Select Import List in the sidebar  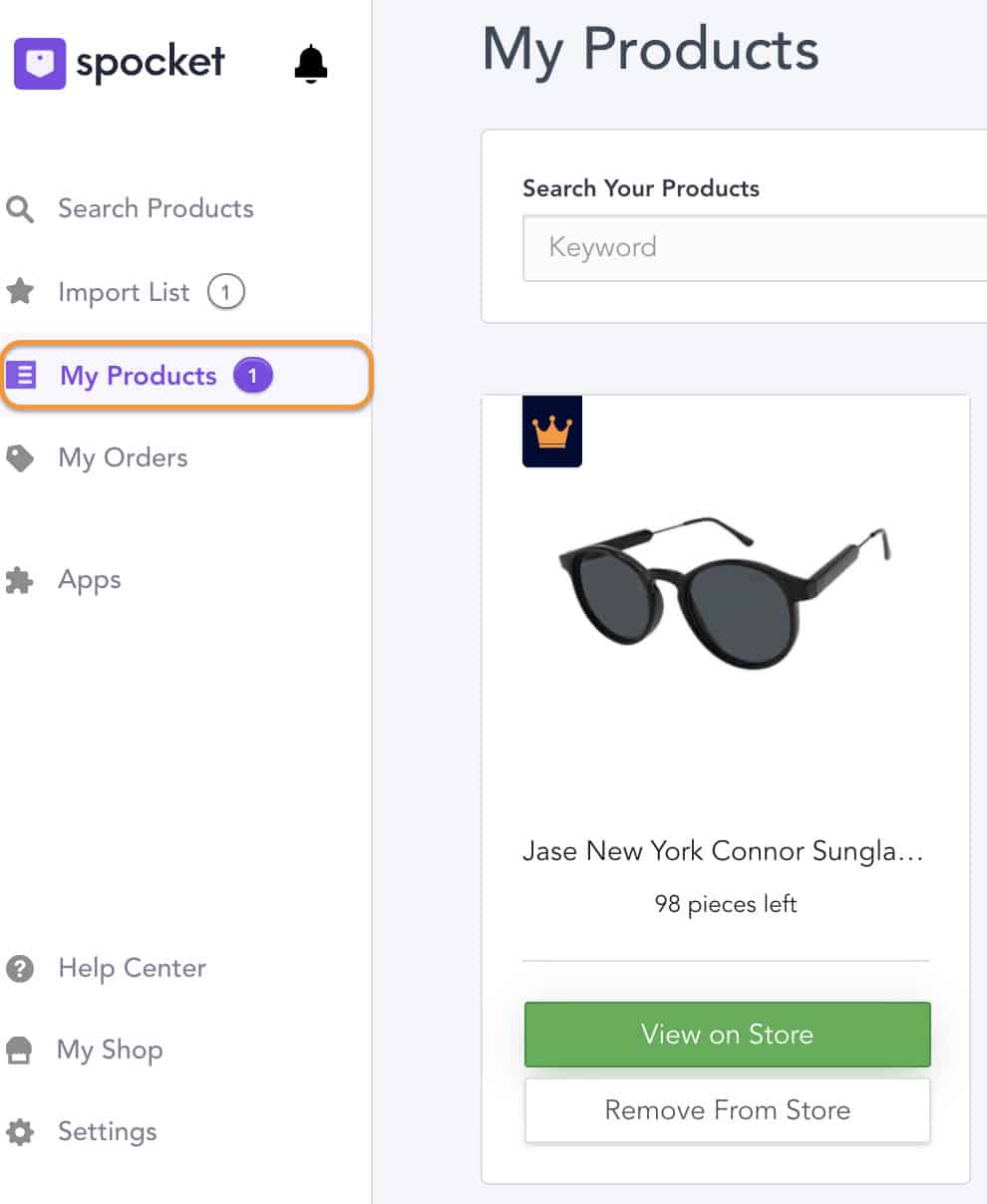(124, 292)
